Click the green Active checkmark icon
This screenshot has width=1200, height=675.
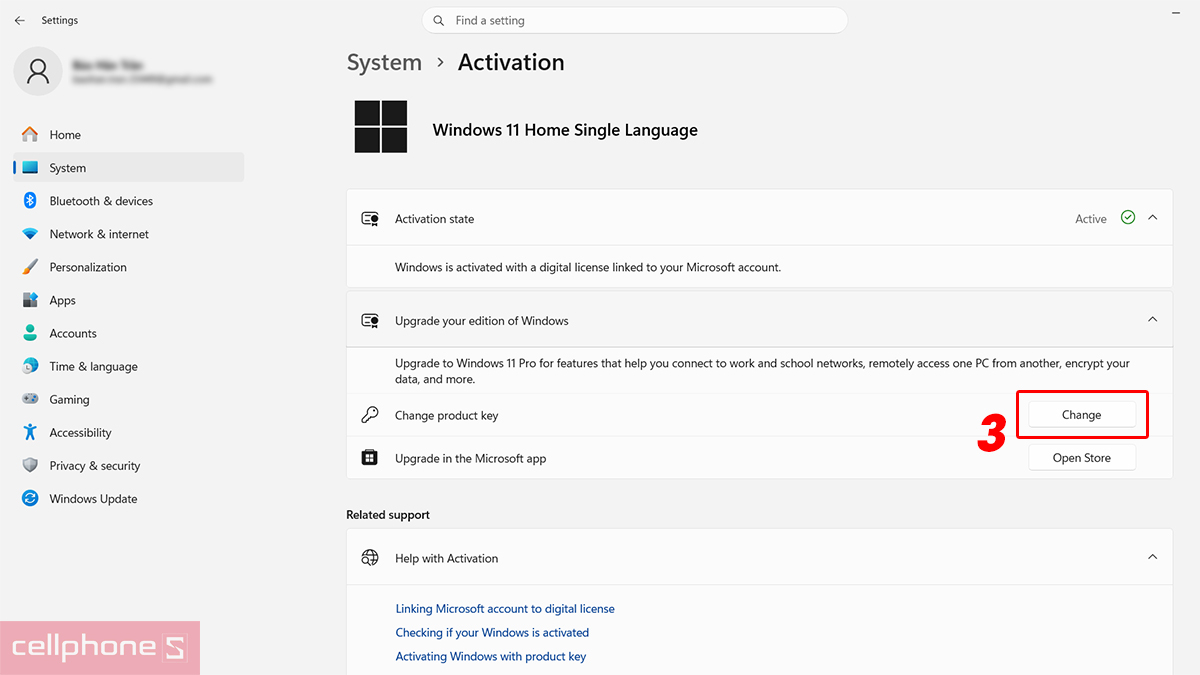pos(1128,218)
